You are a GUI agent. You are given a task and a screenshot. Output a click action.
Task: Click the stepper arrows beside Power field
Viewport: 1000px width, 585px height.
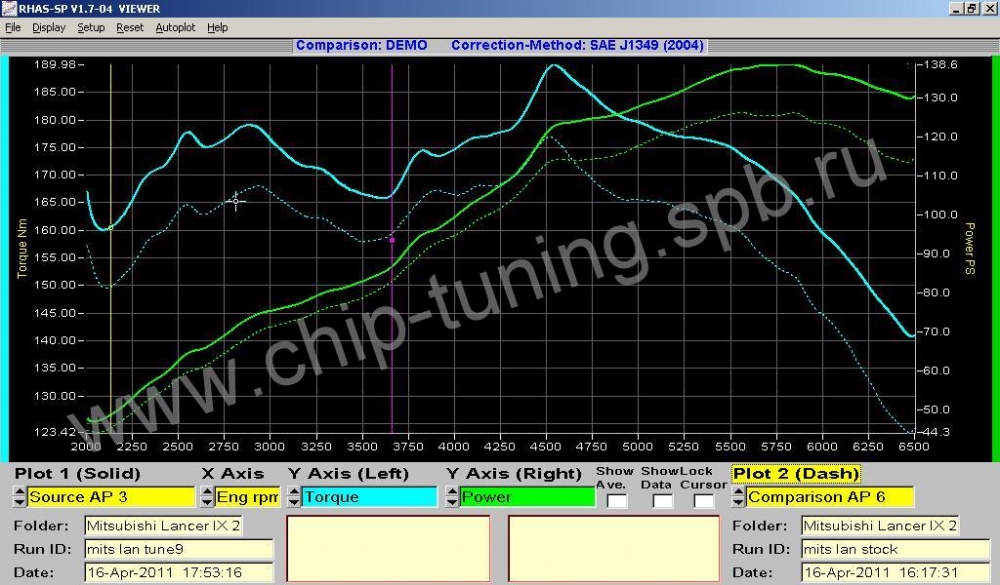(x=451, y=497)
